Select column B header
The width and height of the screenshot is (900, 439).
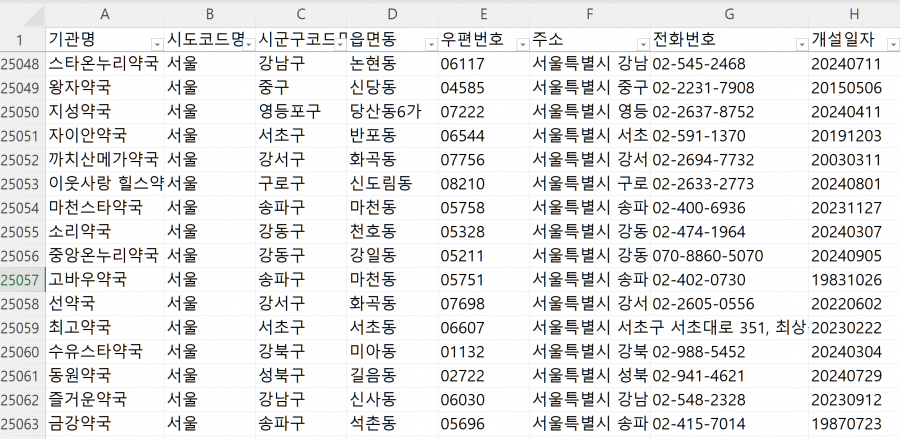click(210, 15)
